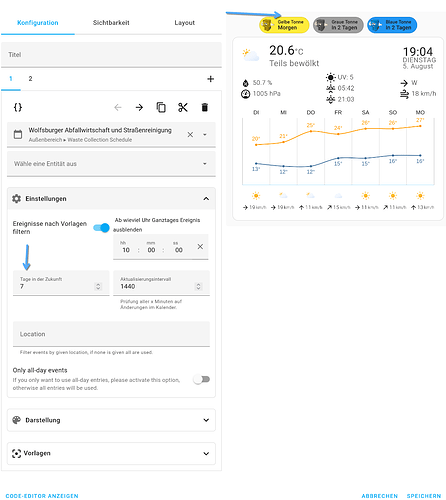The image size is (446, 500).
Task: Expand the Darstellung section
Action: (111, 420)
